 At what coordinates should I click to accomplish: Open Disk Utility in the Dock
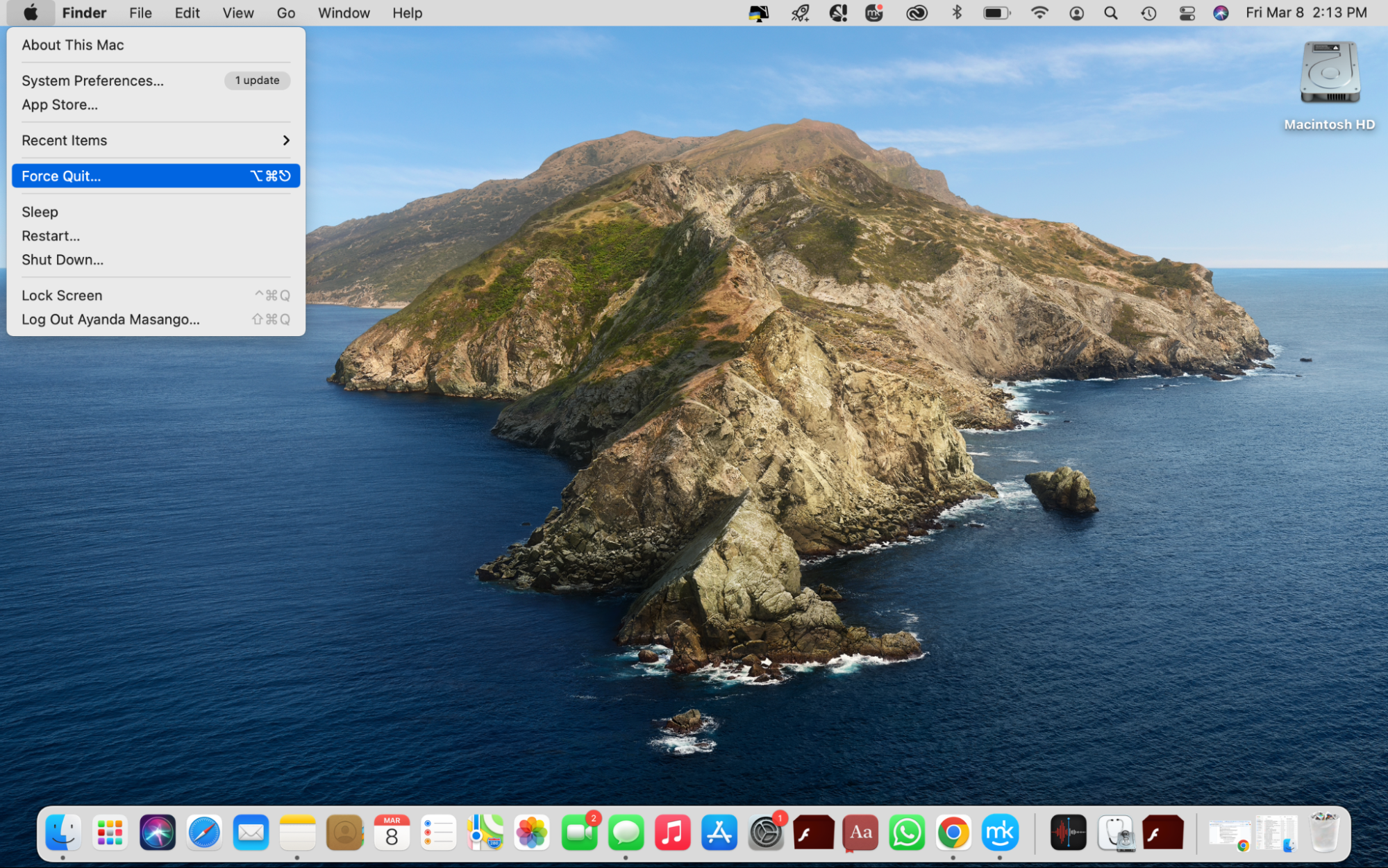[1116, 833]
